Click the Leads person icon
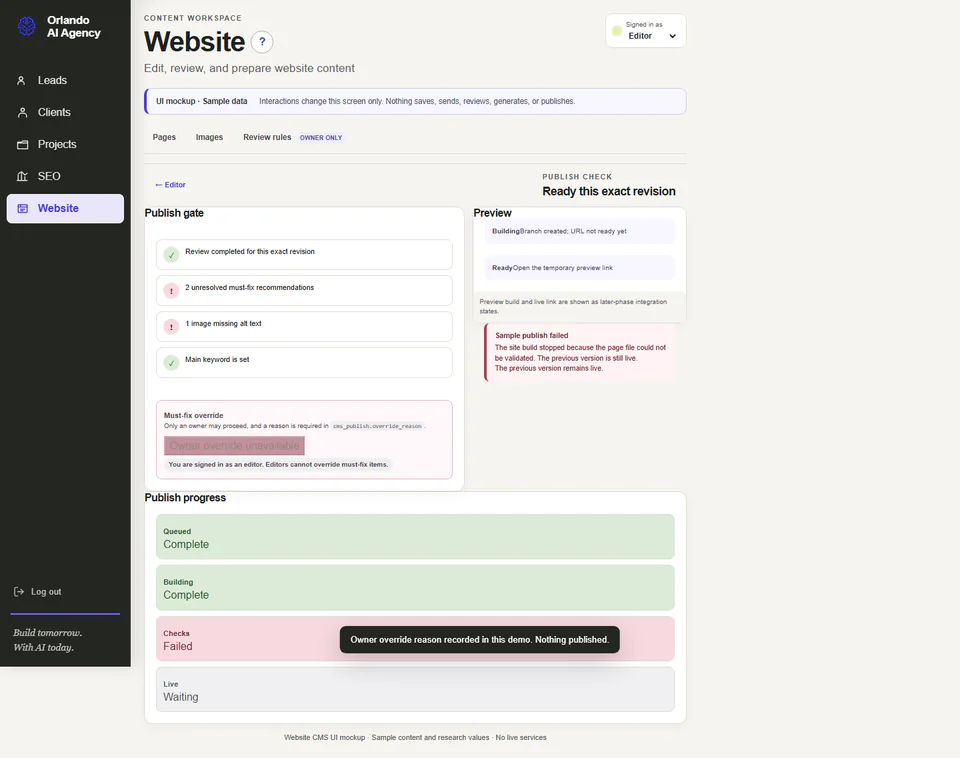Image resolution: width=960 pixels, height=758 pixels. [x=21, y=80]
